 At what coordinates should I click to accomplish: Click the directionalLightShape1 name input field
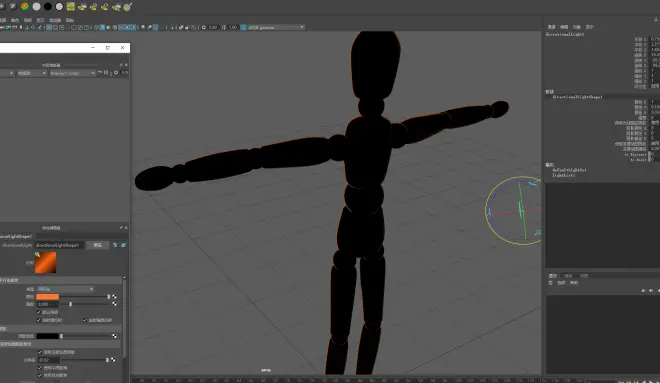coord(59,245)
